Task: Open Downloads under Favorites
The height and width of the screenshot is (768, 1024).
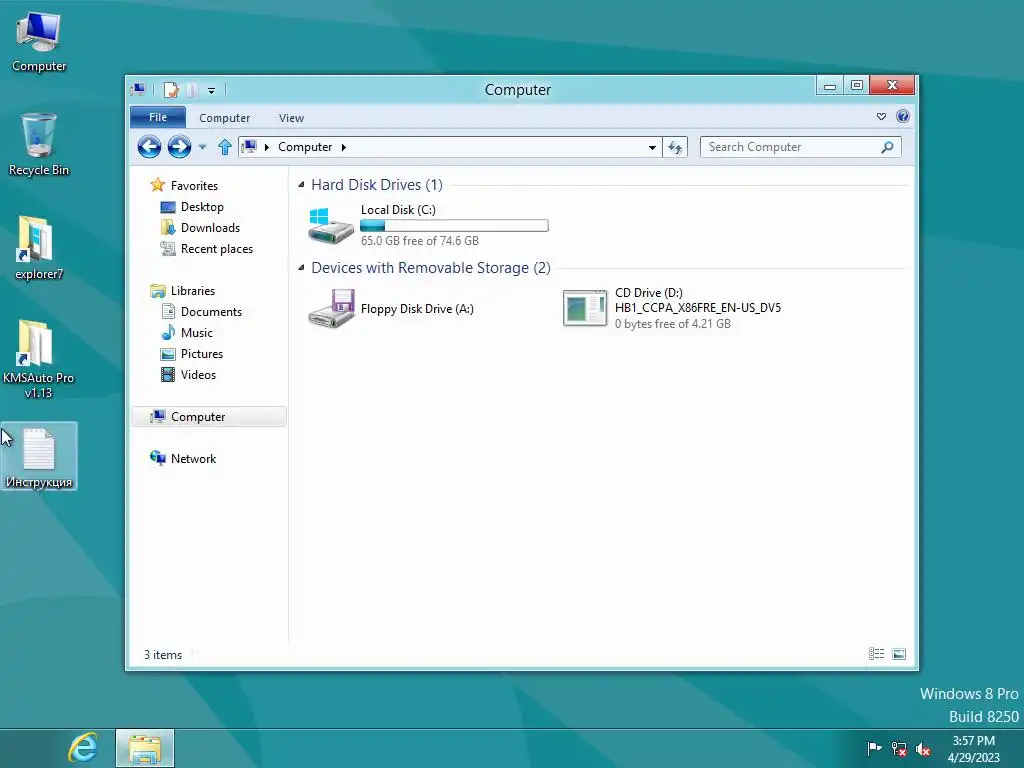Action: tap(210, 228)
